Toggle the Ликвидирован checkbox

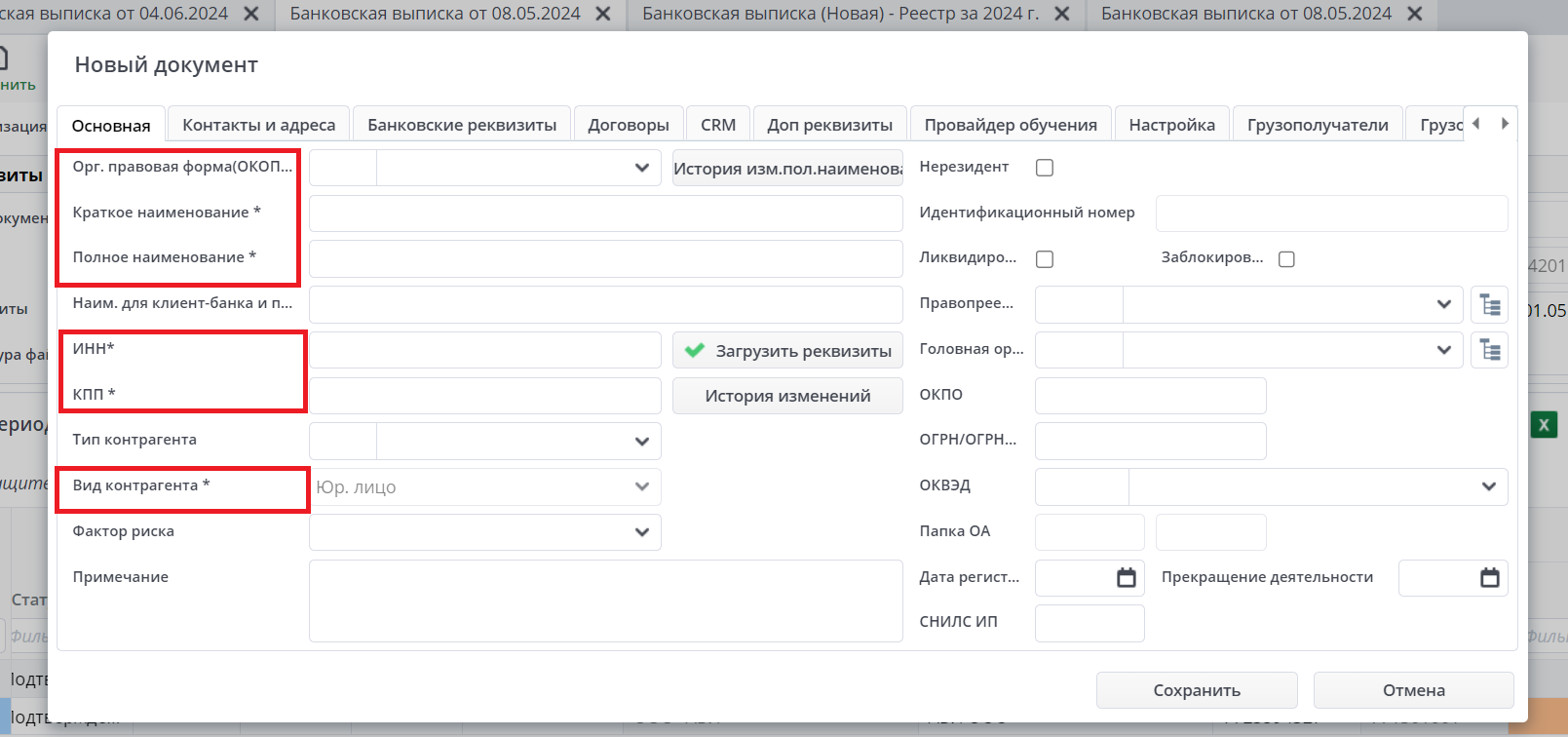[1045, 259]
